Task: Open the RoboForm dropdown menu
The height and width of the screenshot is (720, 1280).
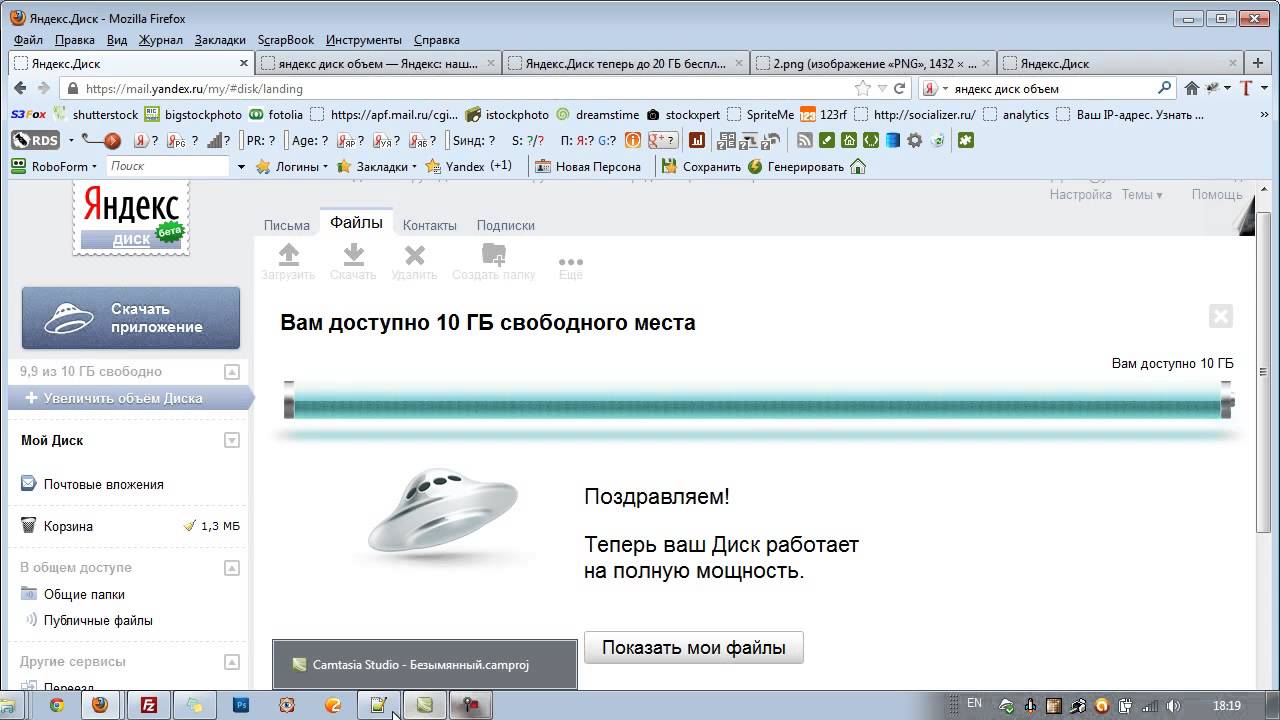Action: [54, 166]
